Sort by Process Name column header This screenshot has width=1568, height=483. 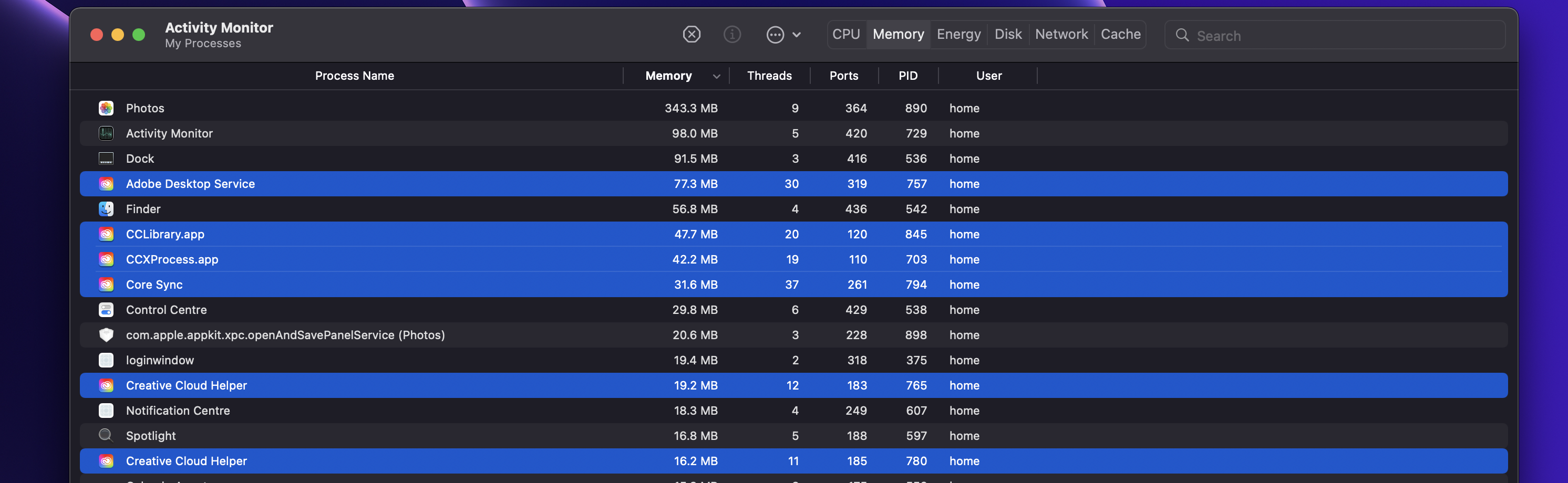354,76
